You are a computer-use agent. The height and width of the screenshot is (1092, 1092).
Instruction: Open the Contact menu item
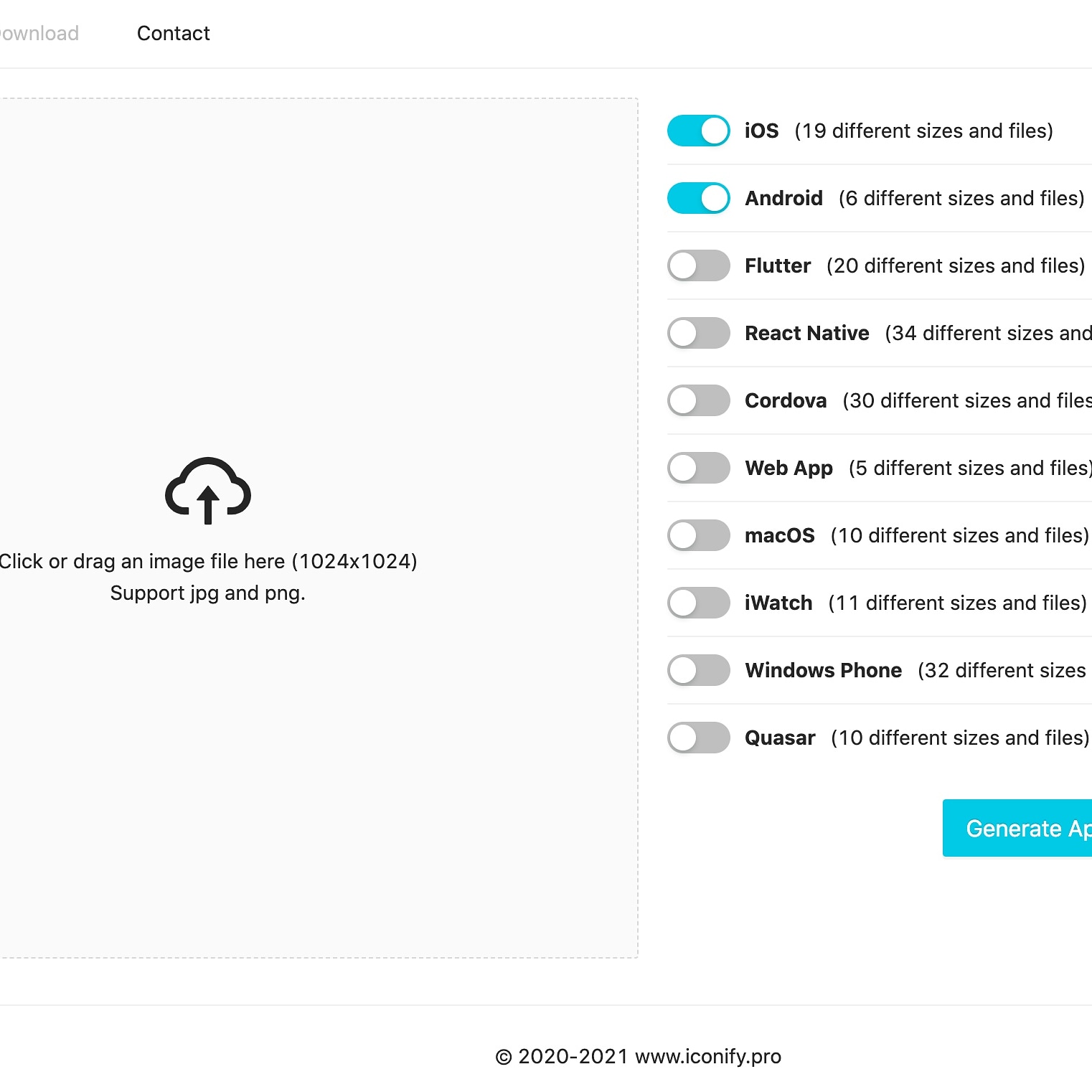[x=174, y=34]
